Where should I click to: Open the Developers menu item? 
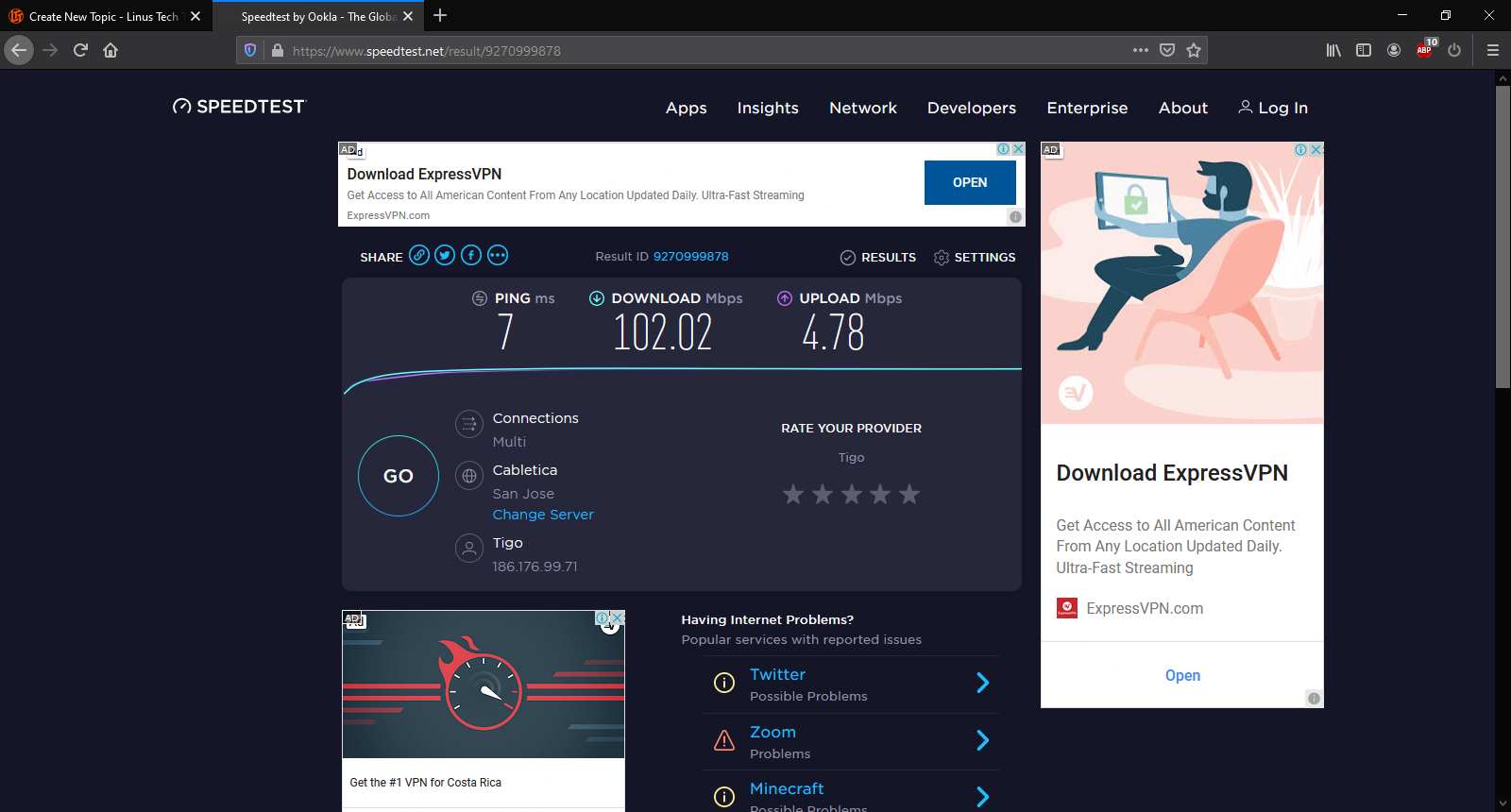[972, 108]
